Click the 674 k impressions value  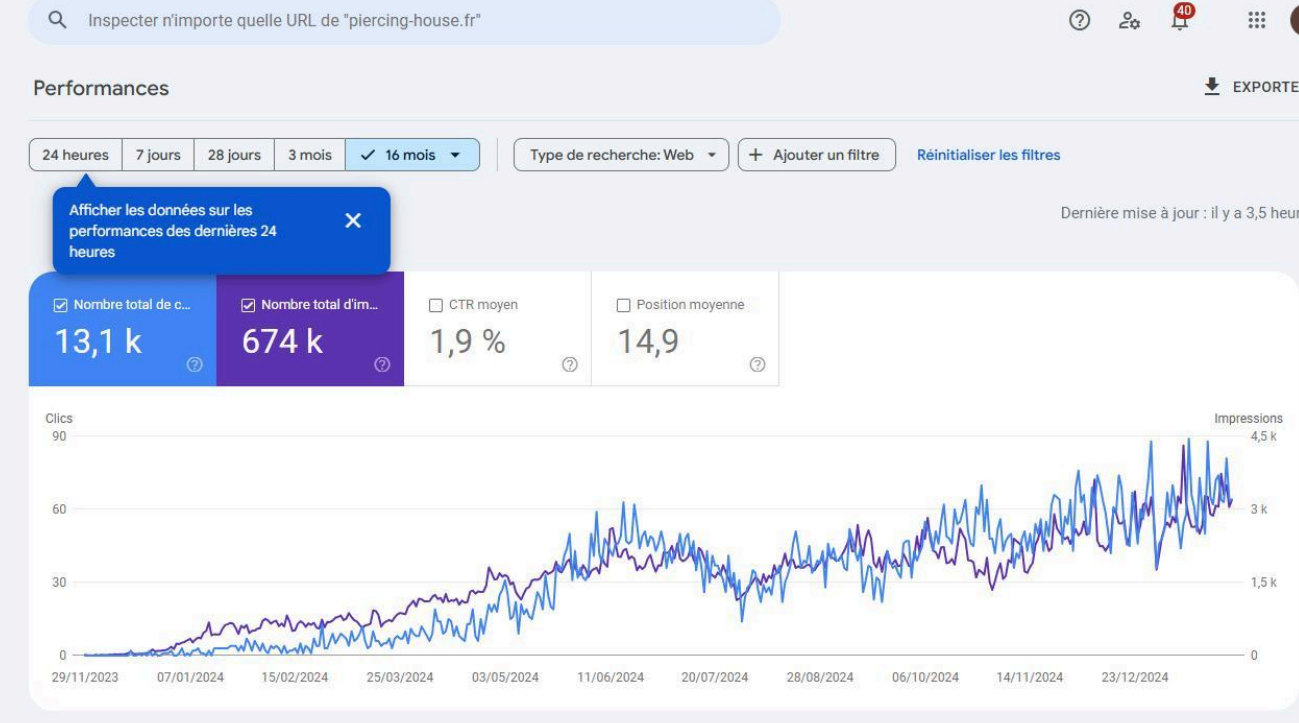click(x=282, y=341)
